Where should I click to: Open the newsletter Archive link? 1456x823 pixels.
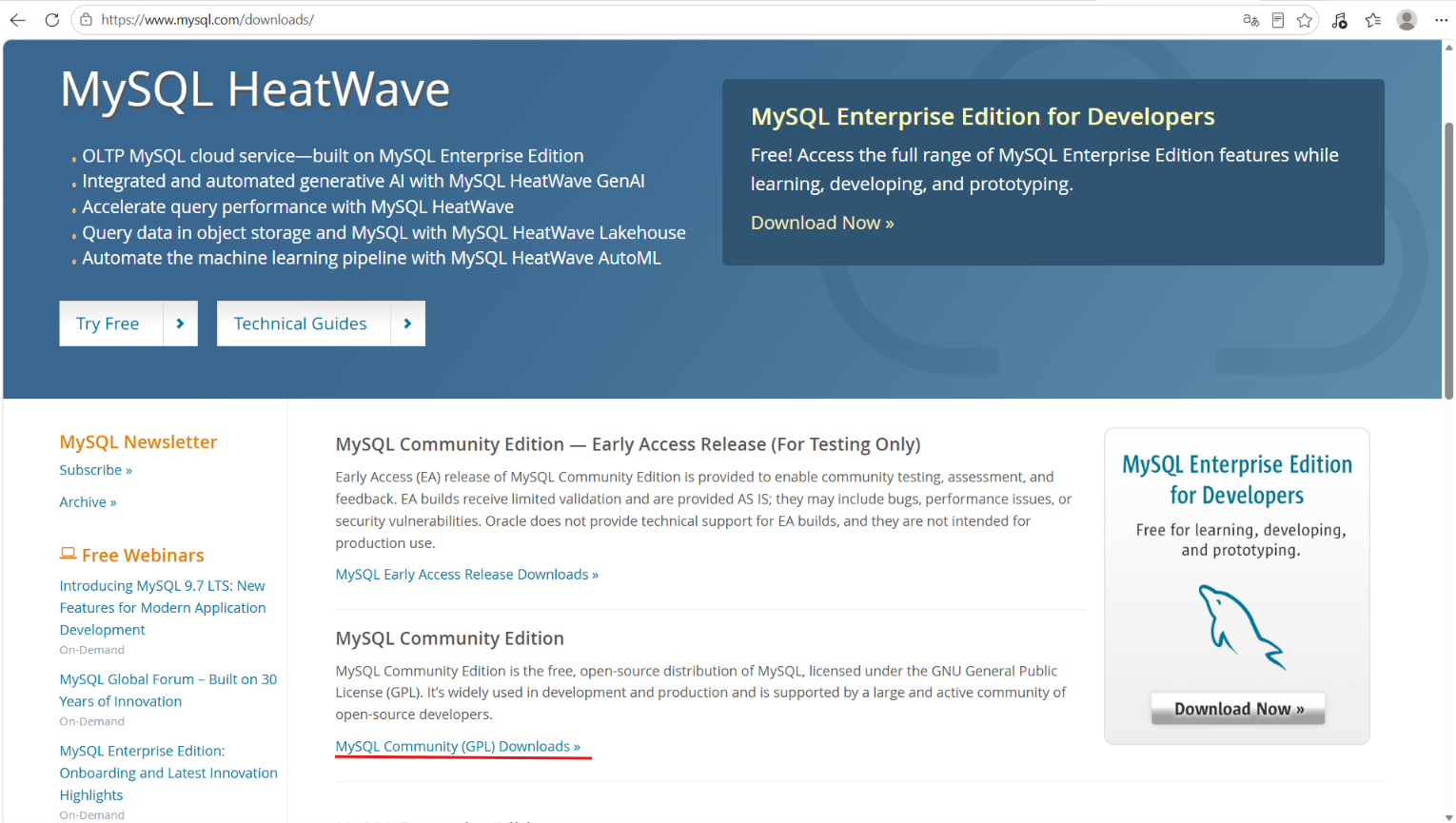click(88, 502)
